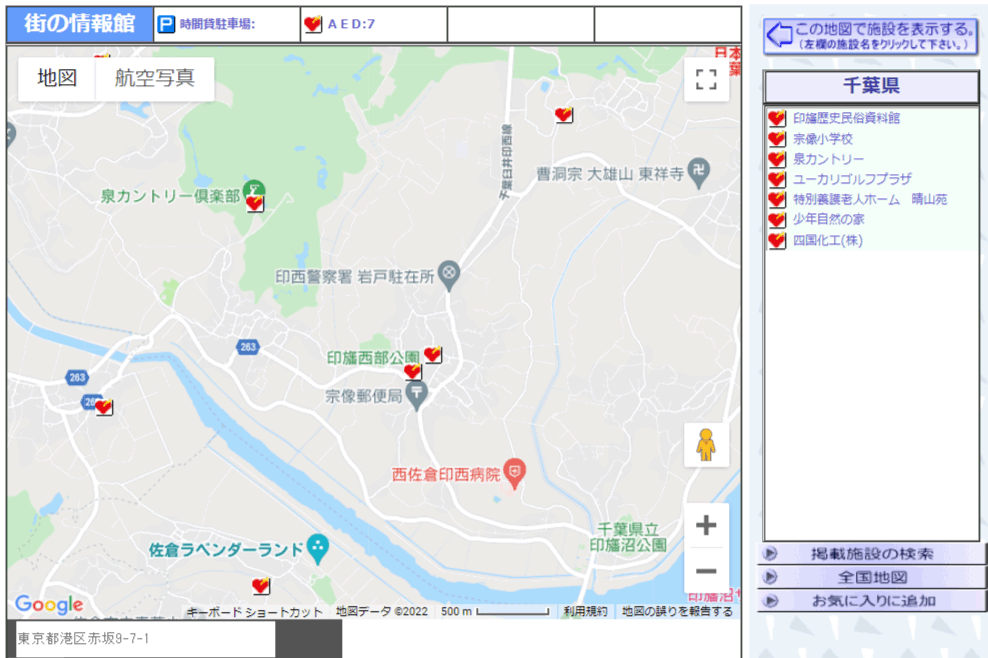Click the 千葉県 prefecture header
The width and height of the screenshot is (988, 658).
pyautogui.click(x=871, y=86)
